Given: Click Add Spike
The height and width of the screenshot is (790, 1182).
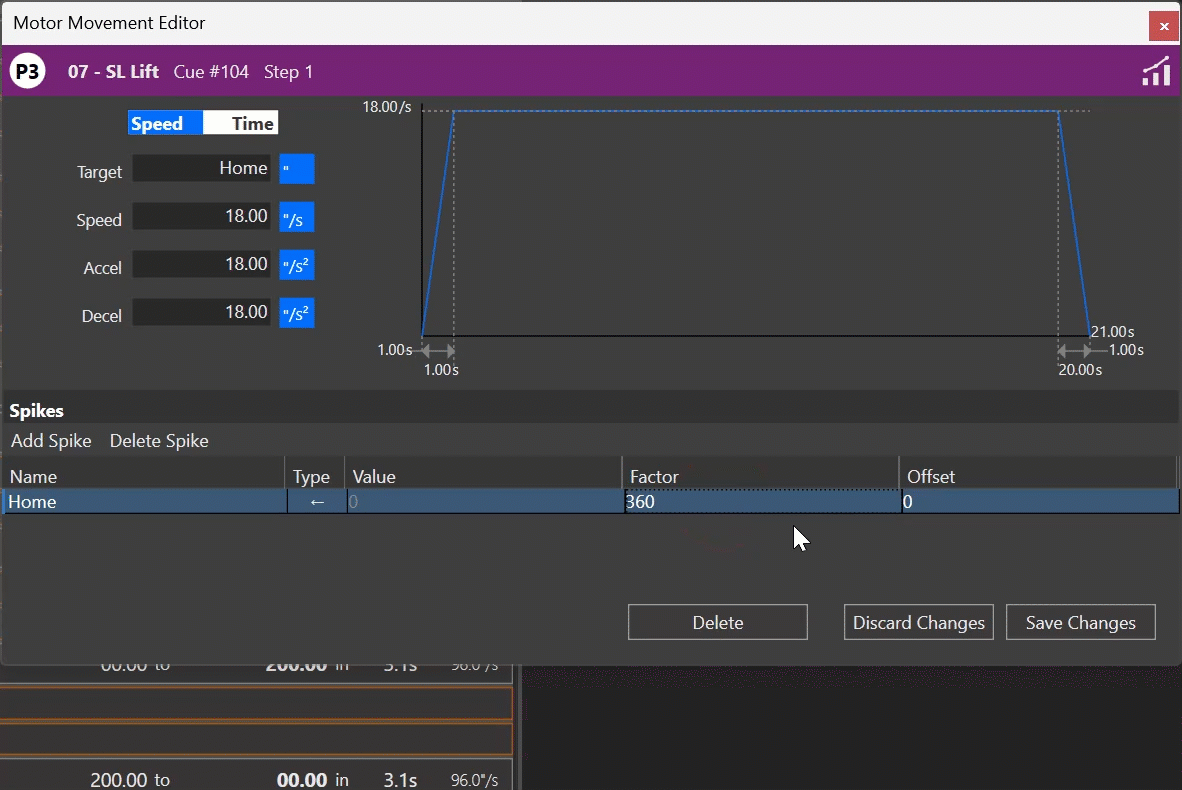Looking at the screenshot, I should point(51,440).
